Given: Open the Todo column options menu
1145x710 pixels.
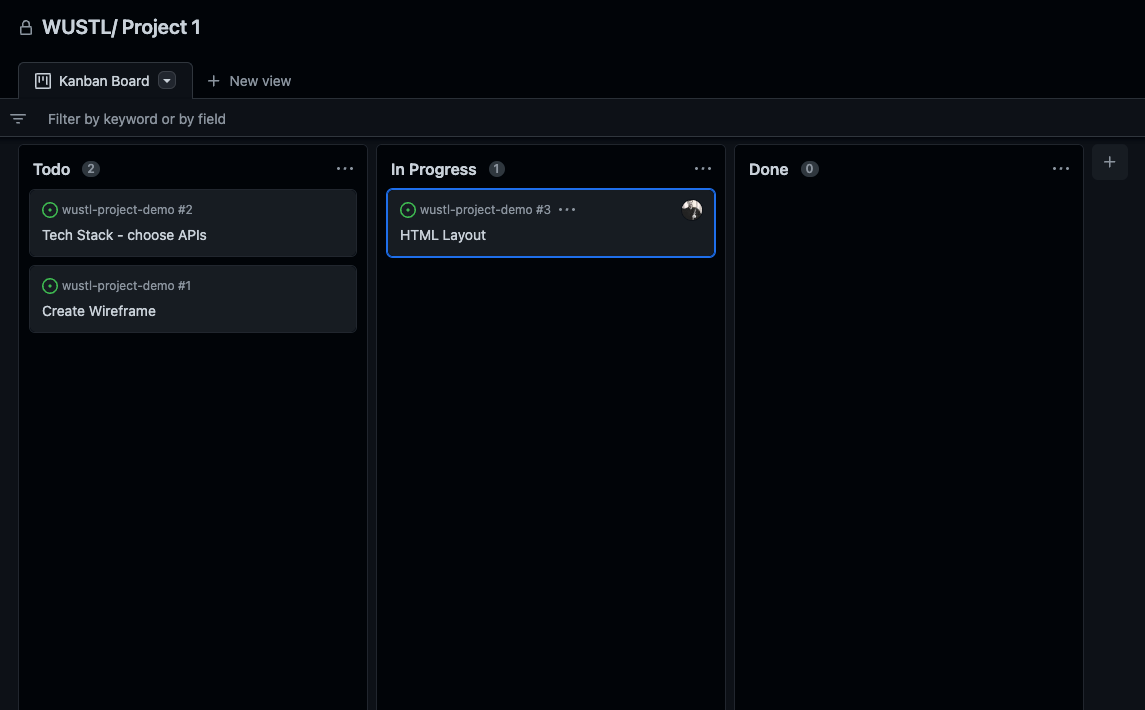Looking at the screenshot, I should pos(345,169).
